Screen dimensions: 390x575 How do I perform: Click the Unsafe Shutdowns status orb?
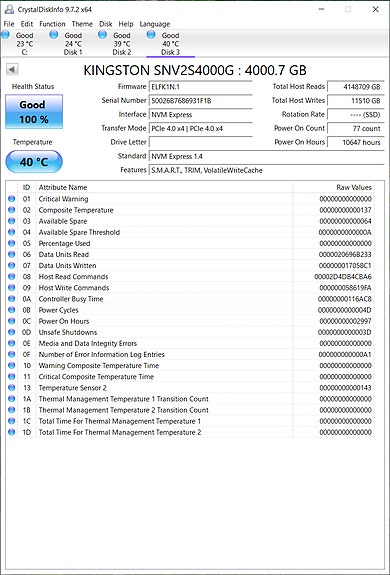[12, 332]
